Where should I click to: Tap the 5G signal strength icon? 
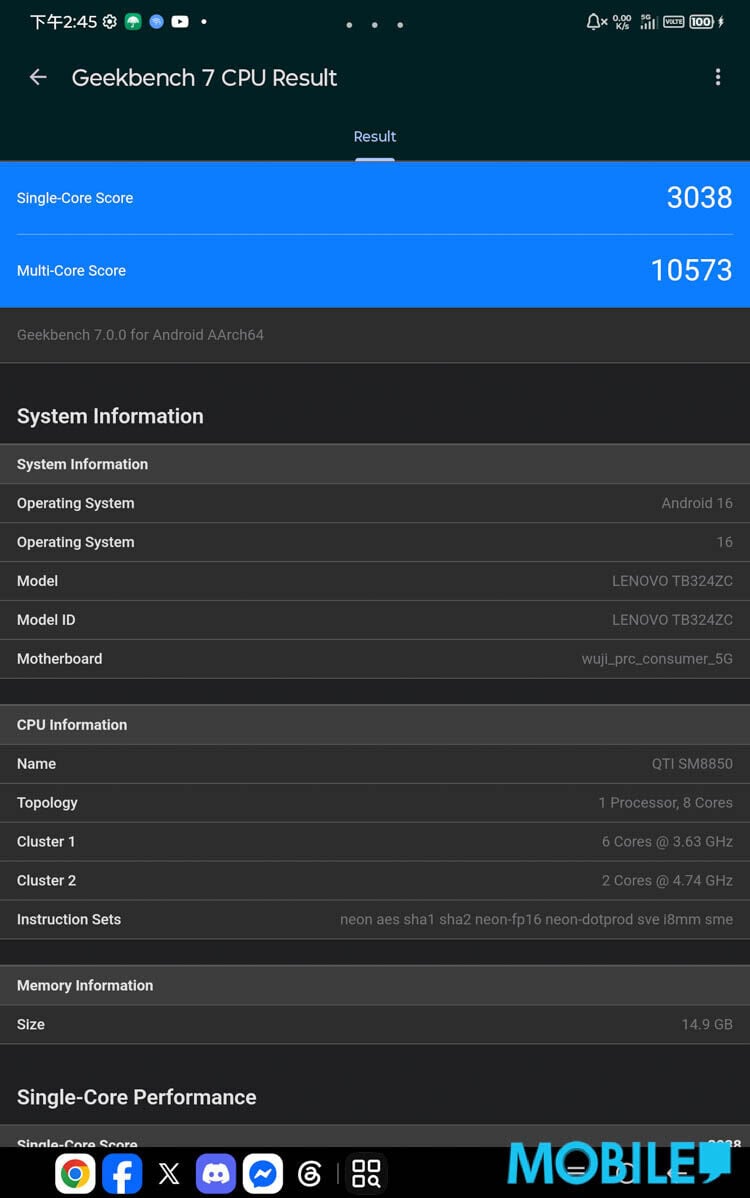tap(648, 21)
